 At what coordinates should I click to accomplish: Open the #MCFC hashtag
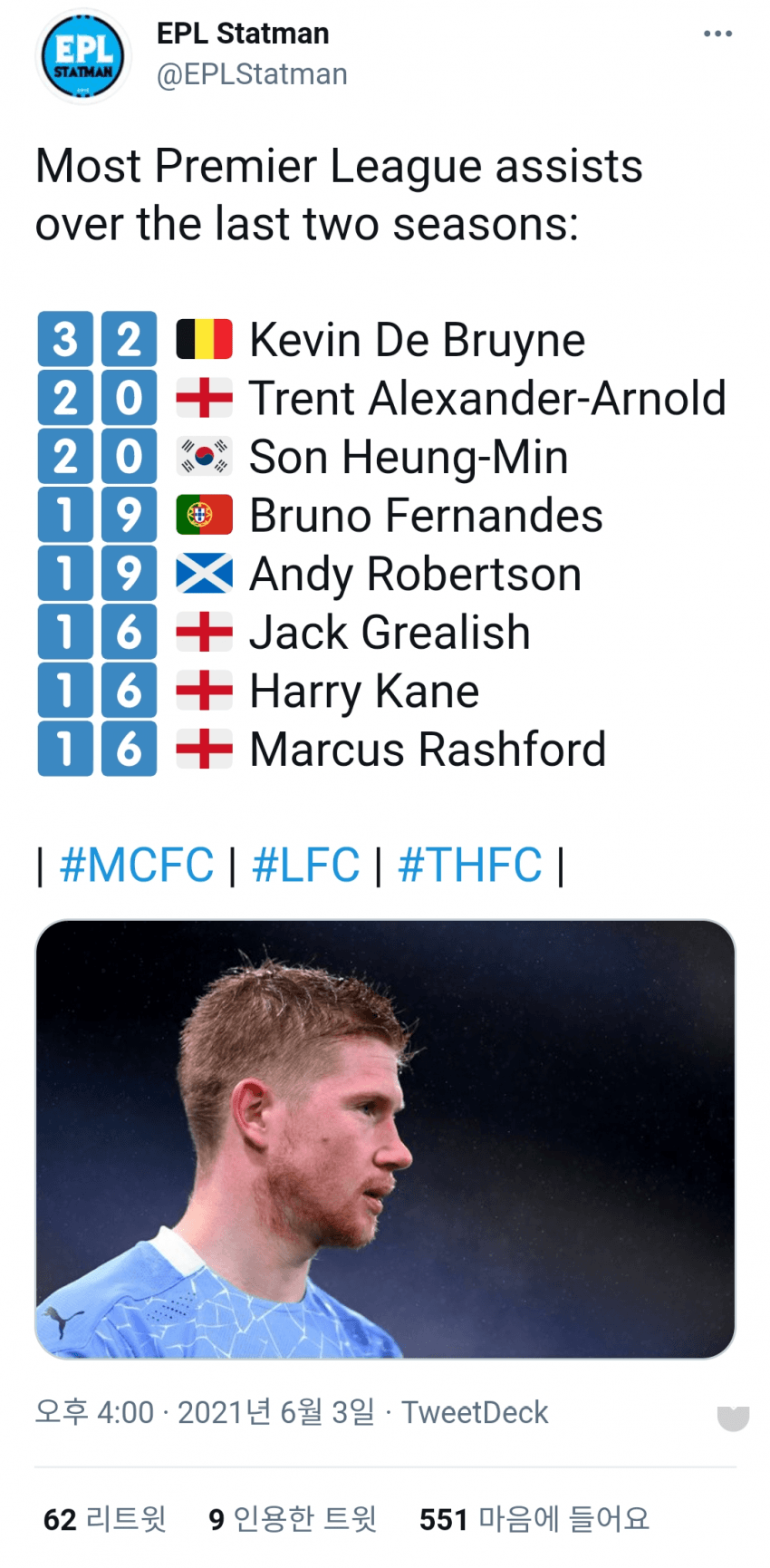[137, 865]
